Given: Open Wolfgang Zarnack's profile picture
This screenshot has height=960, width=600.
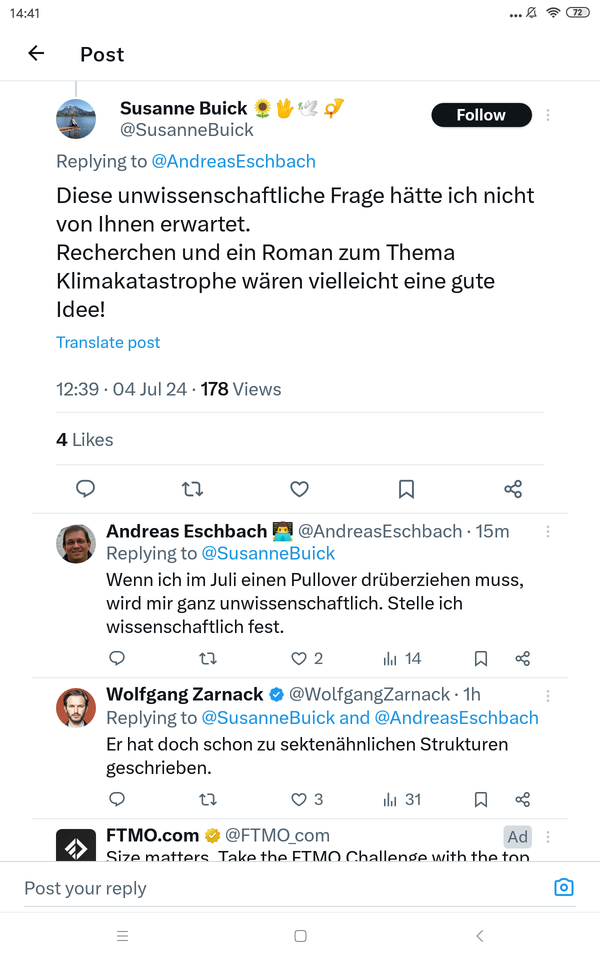Looking at the screenshot, I should click(76, 708).
